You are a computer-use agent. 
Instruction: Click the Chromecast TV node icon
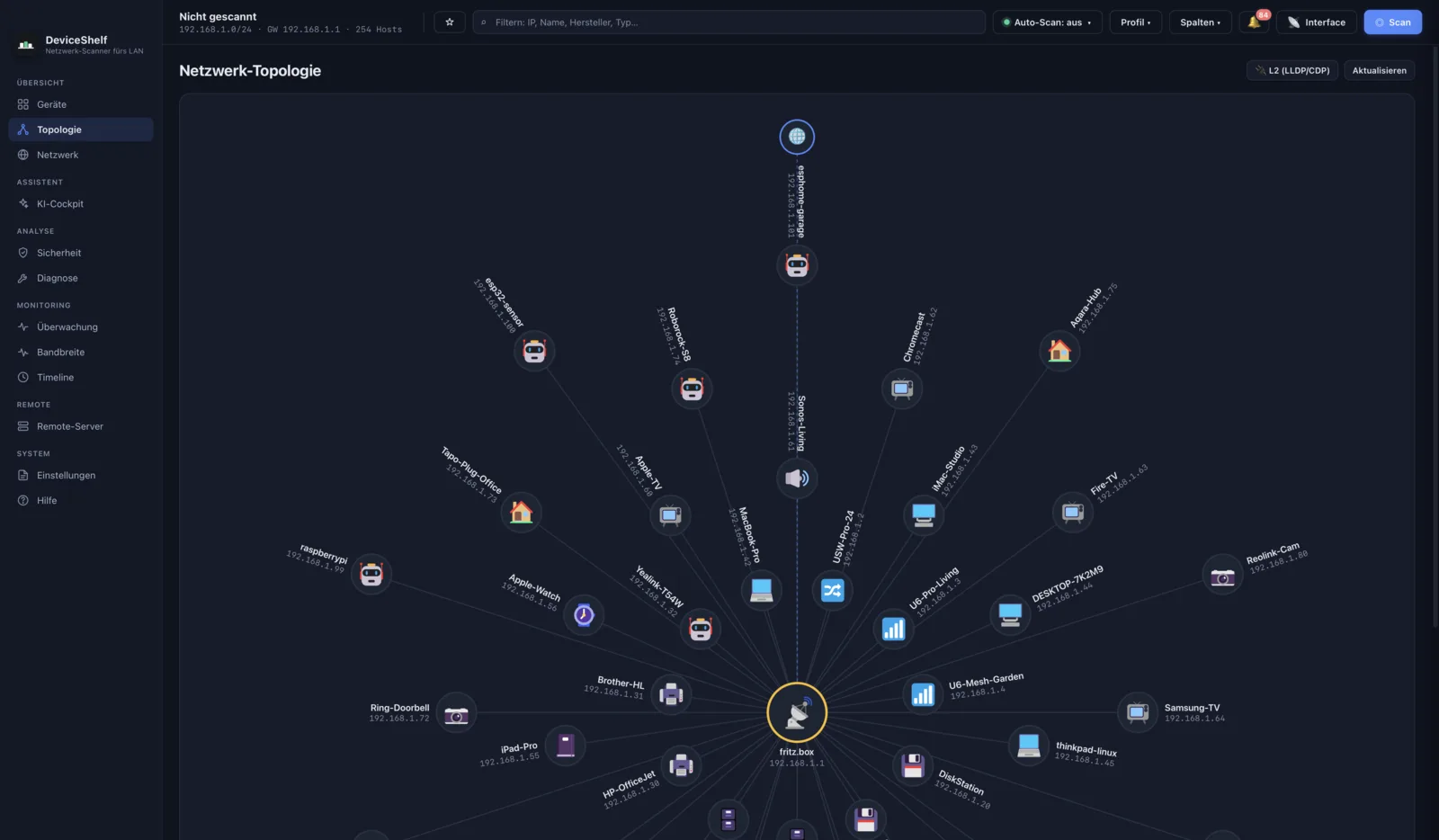tap(902, 389)
